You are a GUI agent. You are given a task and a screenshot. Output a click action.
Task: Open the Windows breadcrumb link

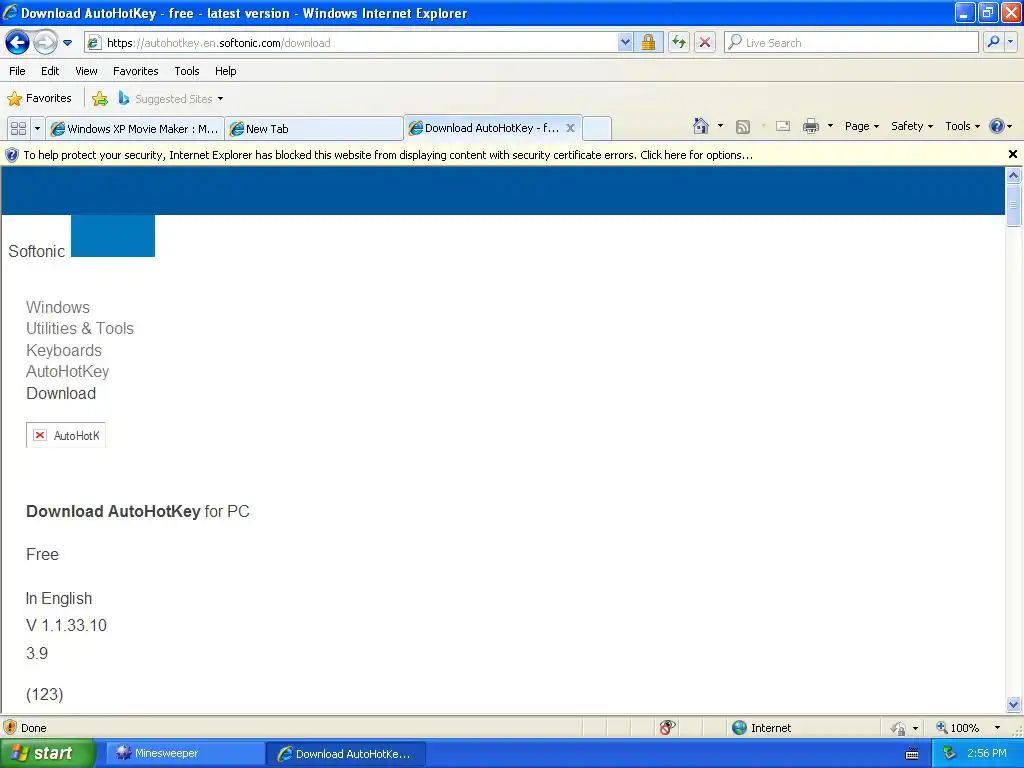57,307
